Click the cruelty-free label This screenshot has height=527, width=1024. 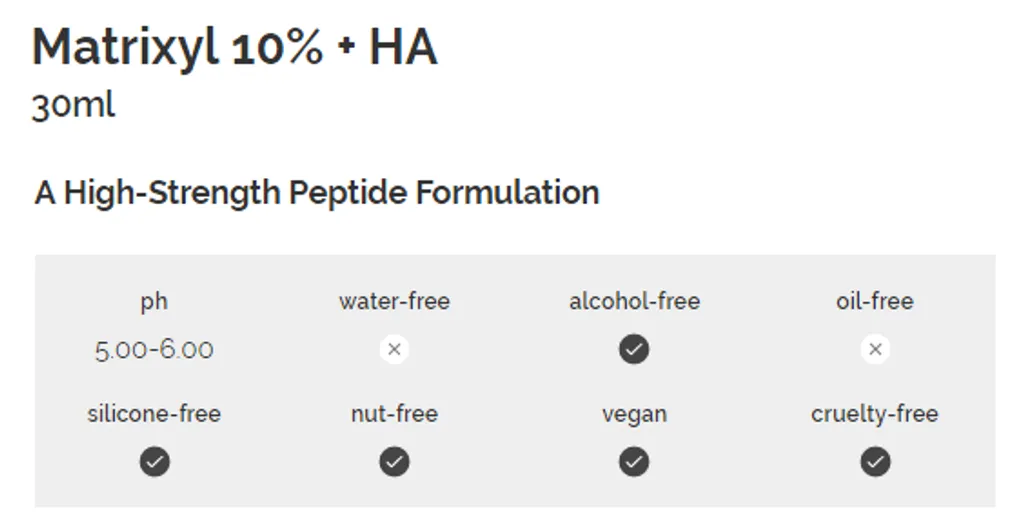[875, 413]
